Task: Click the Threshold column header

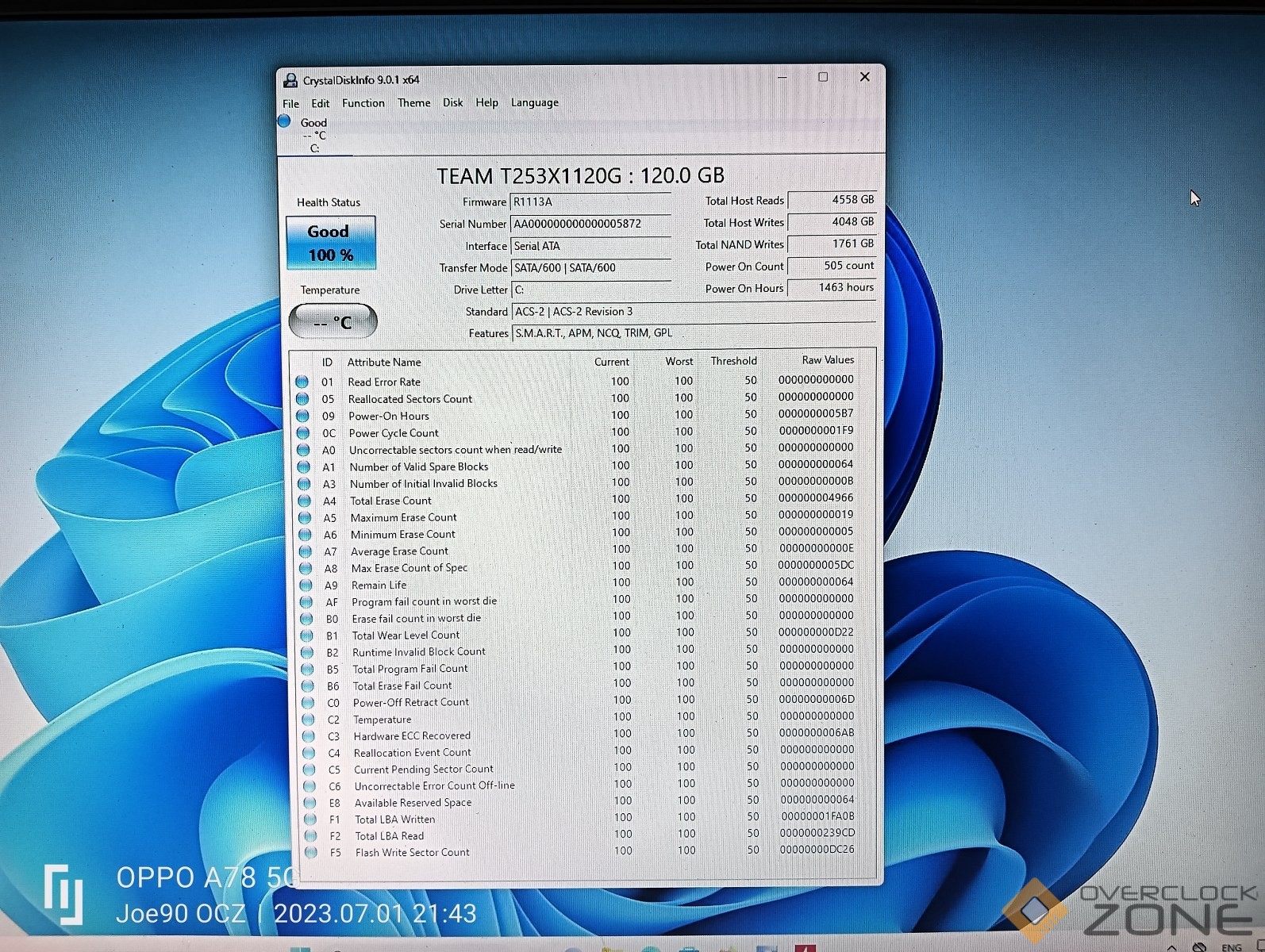Action: (x=733, y=361)
